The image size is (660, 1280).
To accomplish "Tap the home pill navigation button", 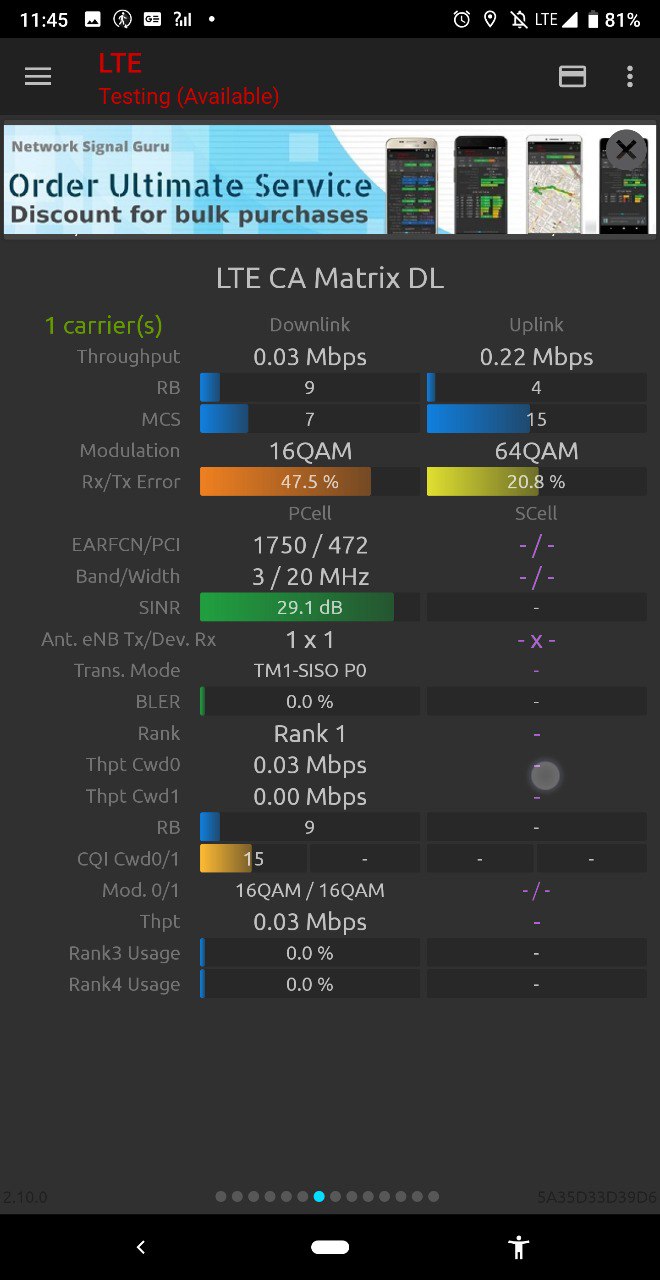I will [330, 1247].
